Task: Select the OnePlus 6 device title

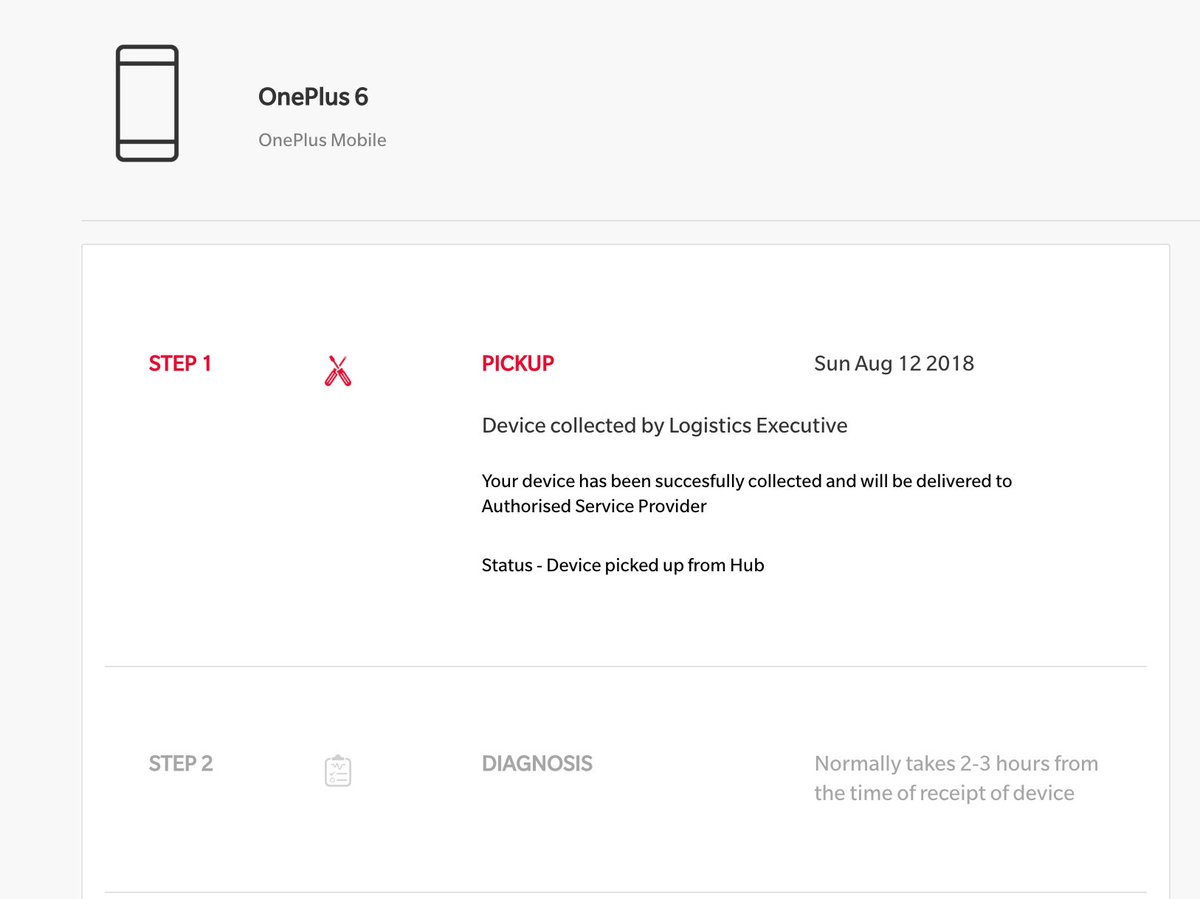Action: pos(313,96)
